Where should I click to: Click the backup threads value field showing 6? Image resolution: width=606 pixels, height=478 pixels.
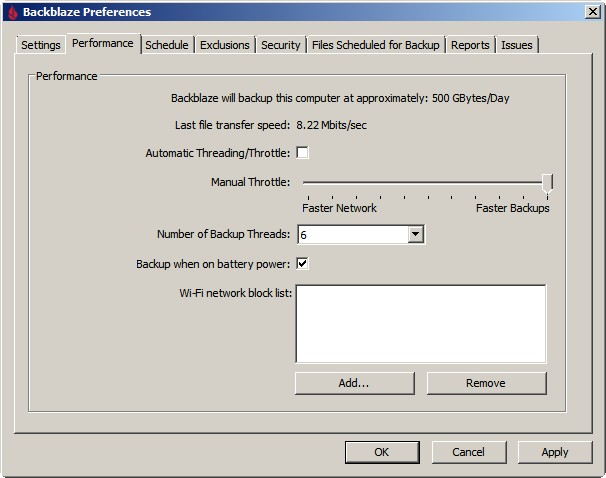[x=353, y=235]
